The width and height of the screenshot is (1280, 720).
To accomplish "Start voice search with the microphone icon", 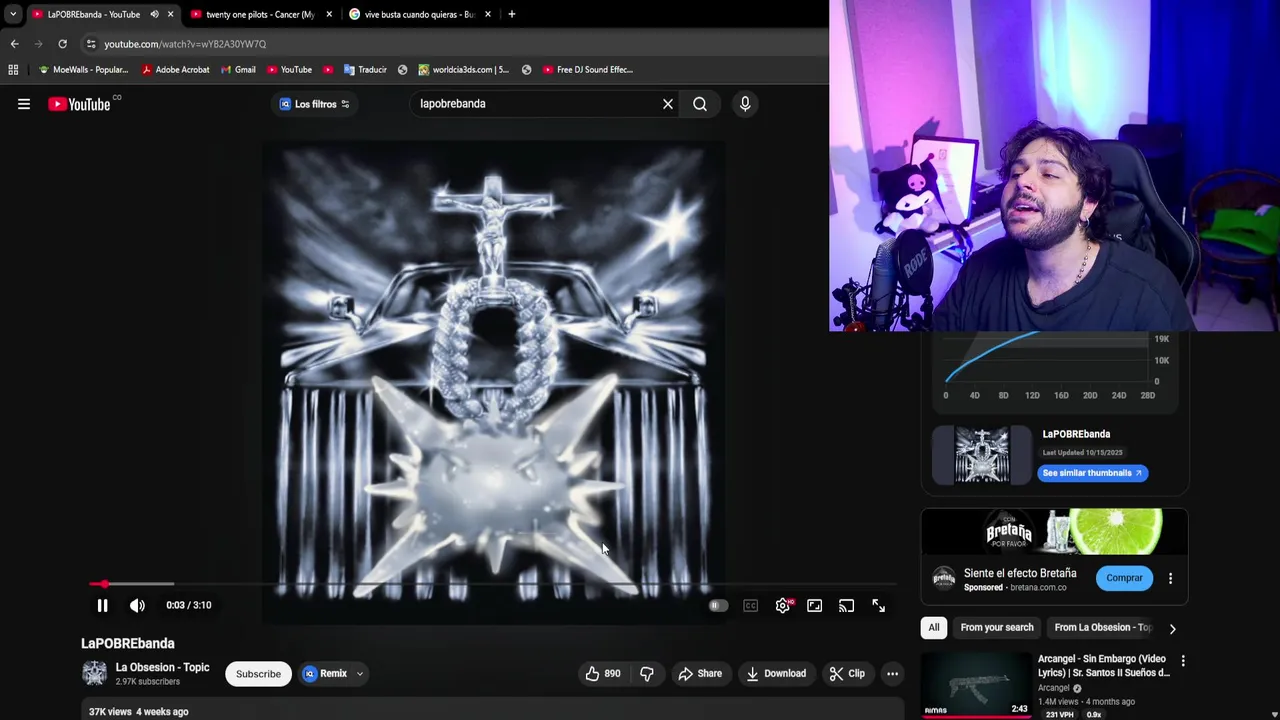I will pyautogui.click(x=745, y=104).
